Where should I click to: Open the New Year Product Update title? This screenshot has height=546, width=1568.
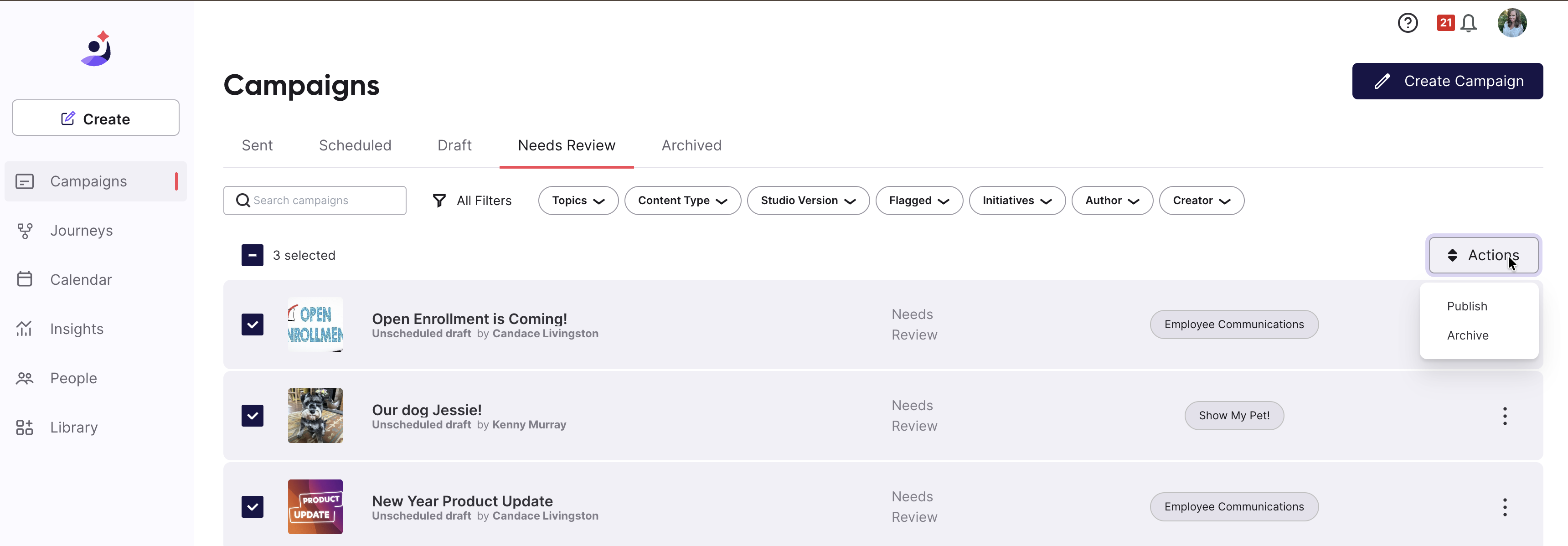pos(462,501)
